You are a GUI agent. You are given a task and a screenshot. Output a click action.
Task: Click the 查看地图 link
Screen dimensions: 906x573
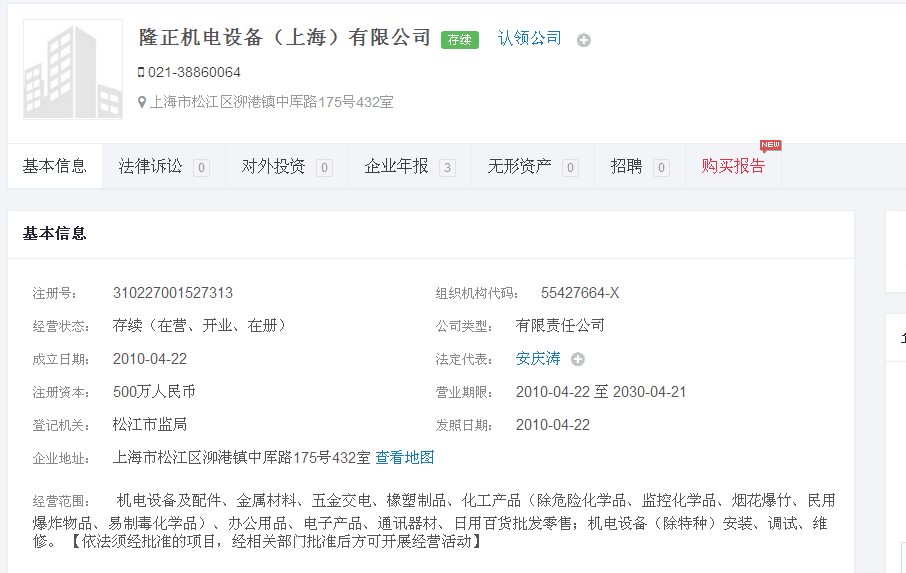click(405, 458)
